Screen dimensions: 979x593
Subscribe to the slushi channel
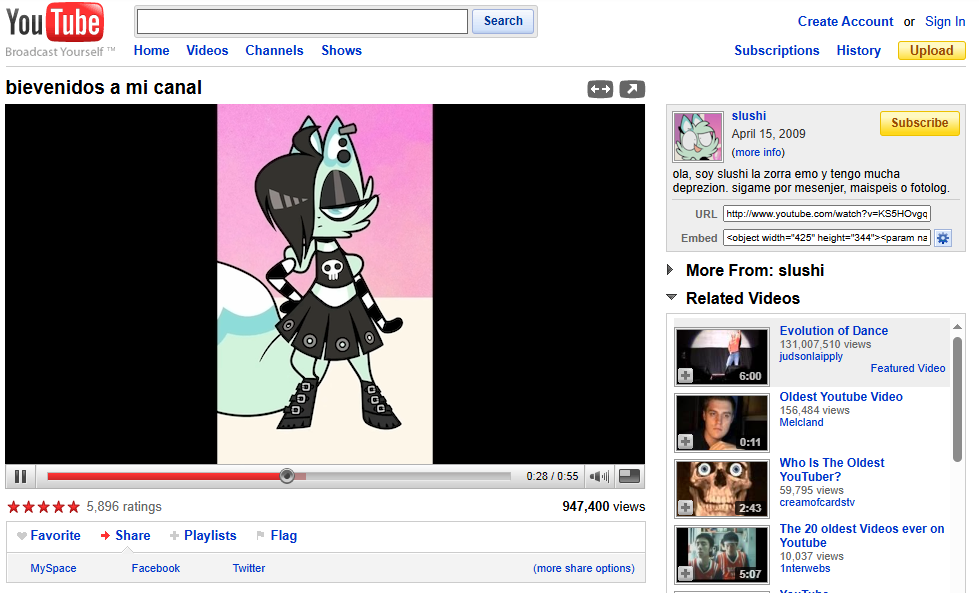coord(919,123)
